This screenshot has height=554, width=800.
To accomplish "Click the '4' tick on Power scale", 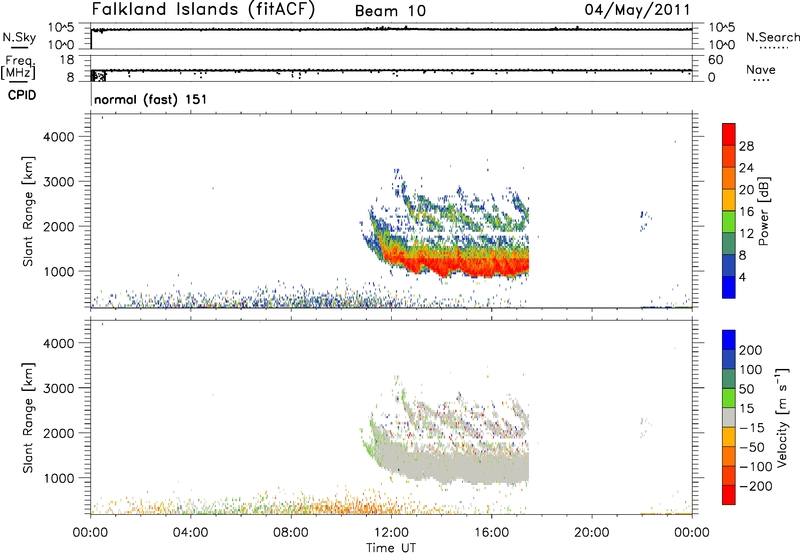I will (x=743, y=277).
